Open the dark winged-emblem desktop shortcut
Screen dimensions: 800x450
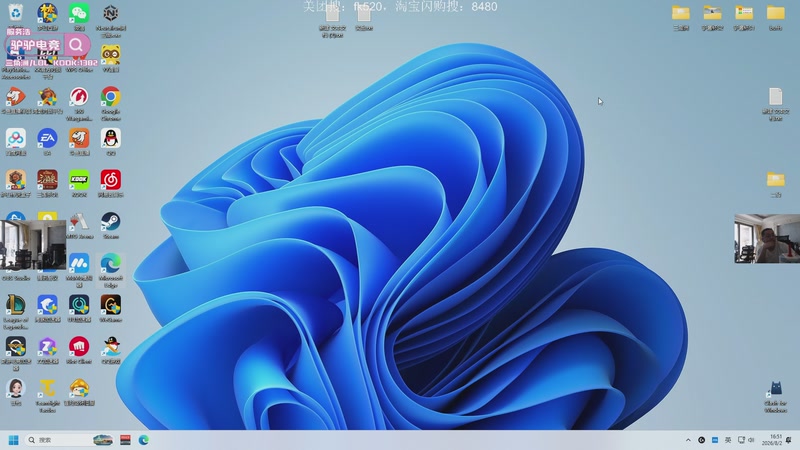click(16, 346)
